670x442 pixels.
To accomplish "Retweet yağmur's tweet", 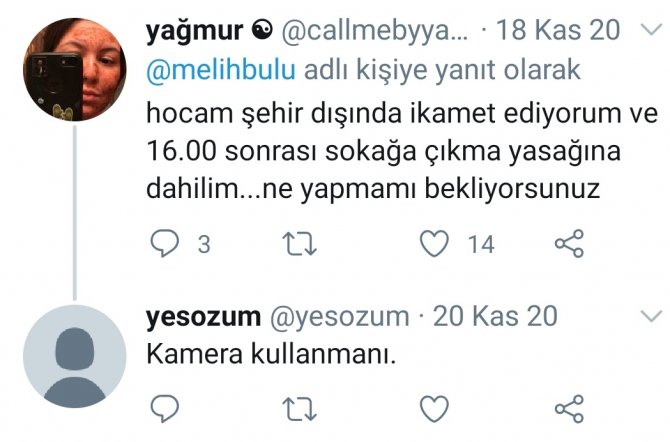I will [300, 244].
